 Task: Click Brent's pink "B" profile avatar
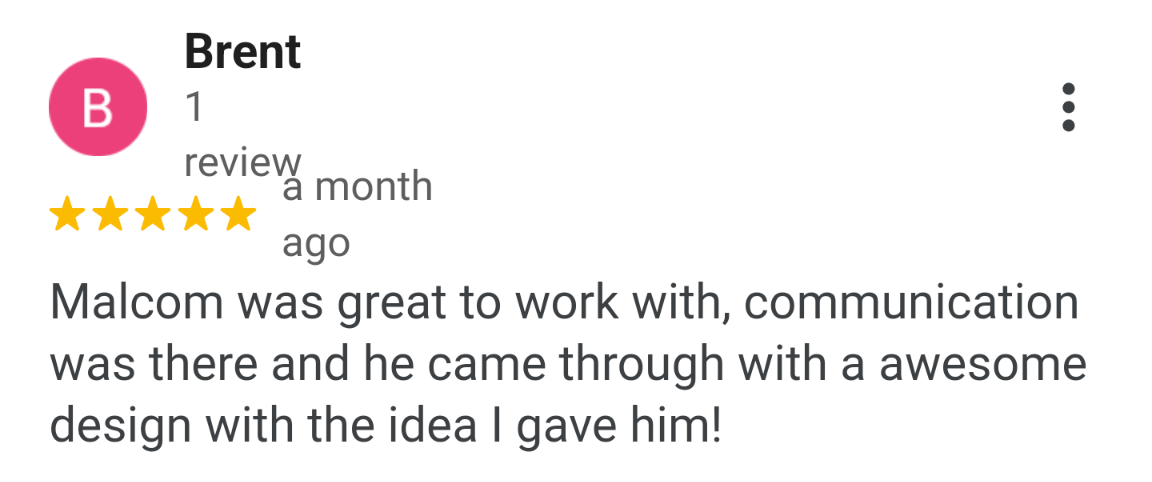coord(98,107)
